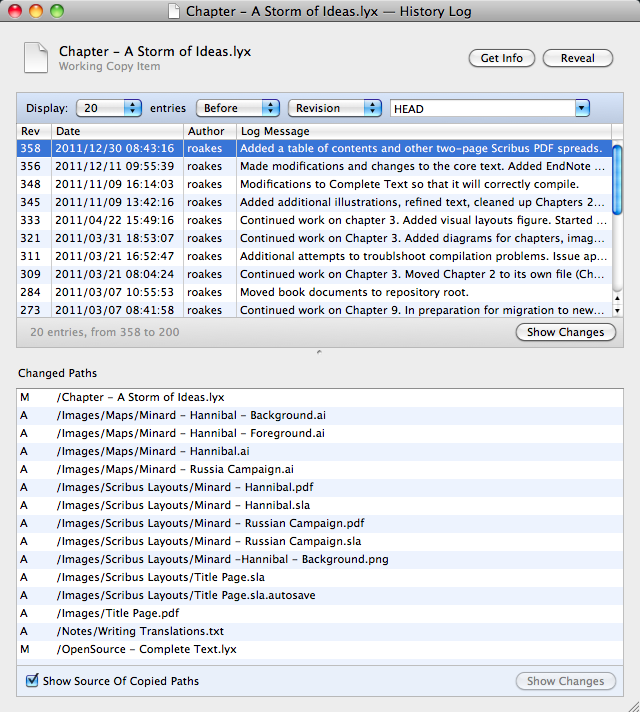Expand the HEAD combo box arrow

pos(582,108)
